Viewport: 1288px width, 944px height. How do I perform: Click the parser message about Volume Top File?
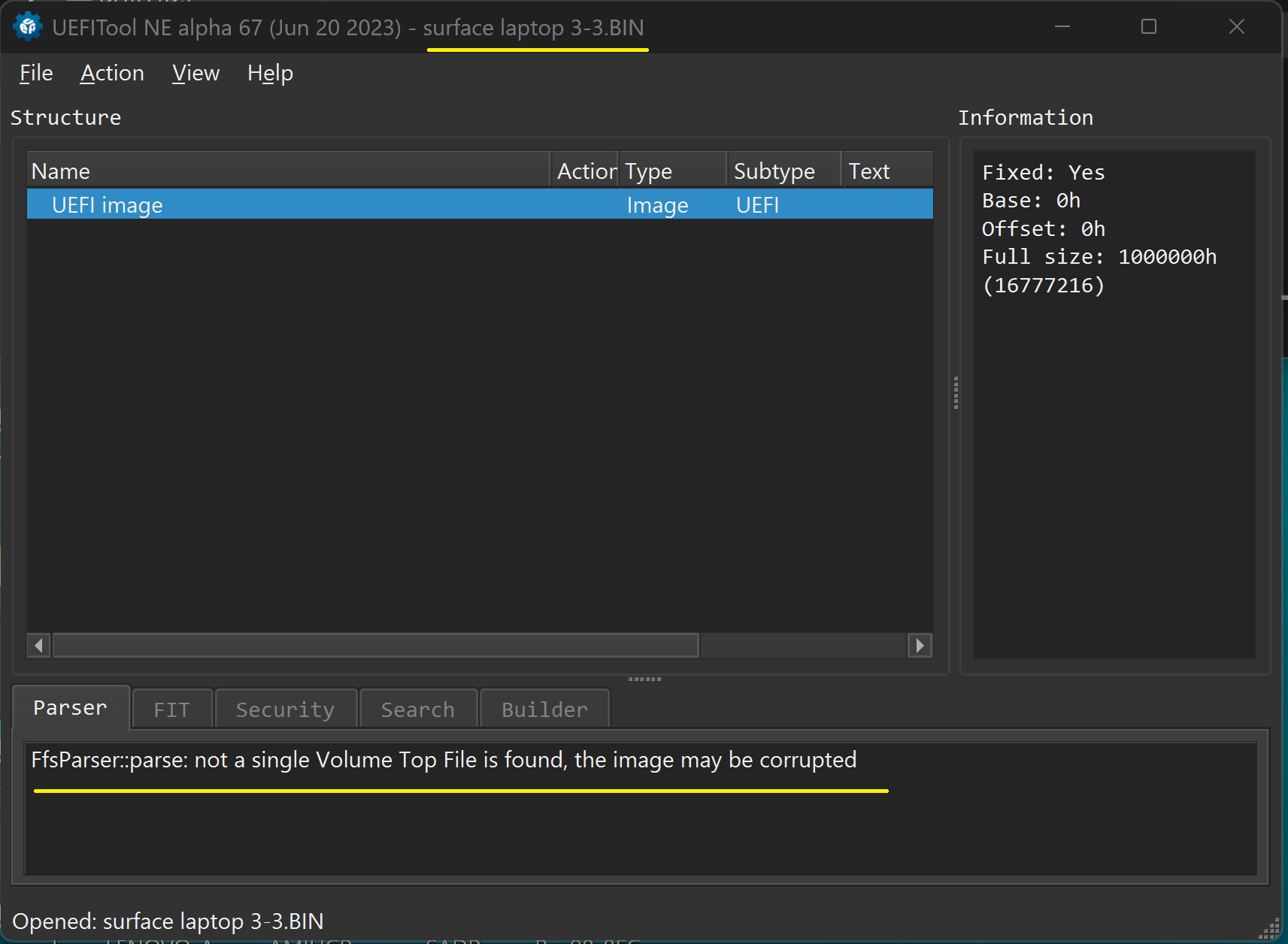pyautogui.click(x=444, y=761)
